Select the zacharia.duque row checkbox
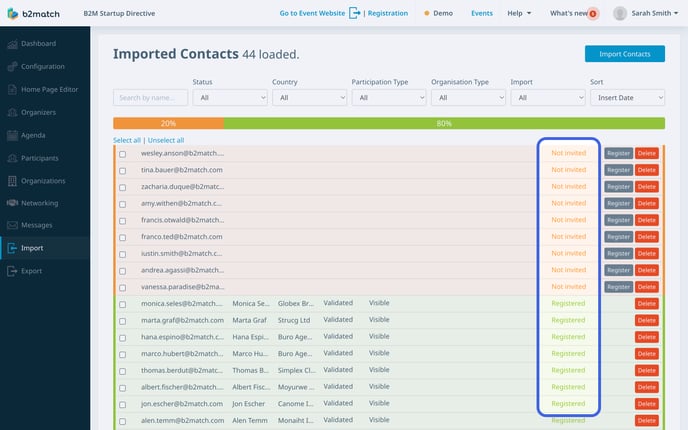The image size is (688, 430). 122,187
